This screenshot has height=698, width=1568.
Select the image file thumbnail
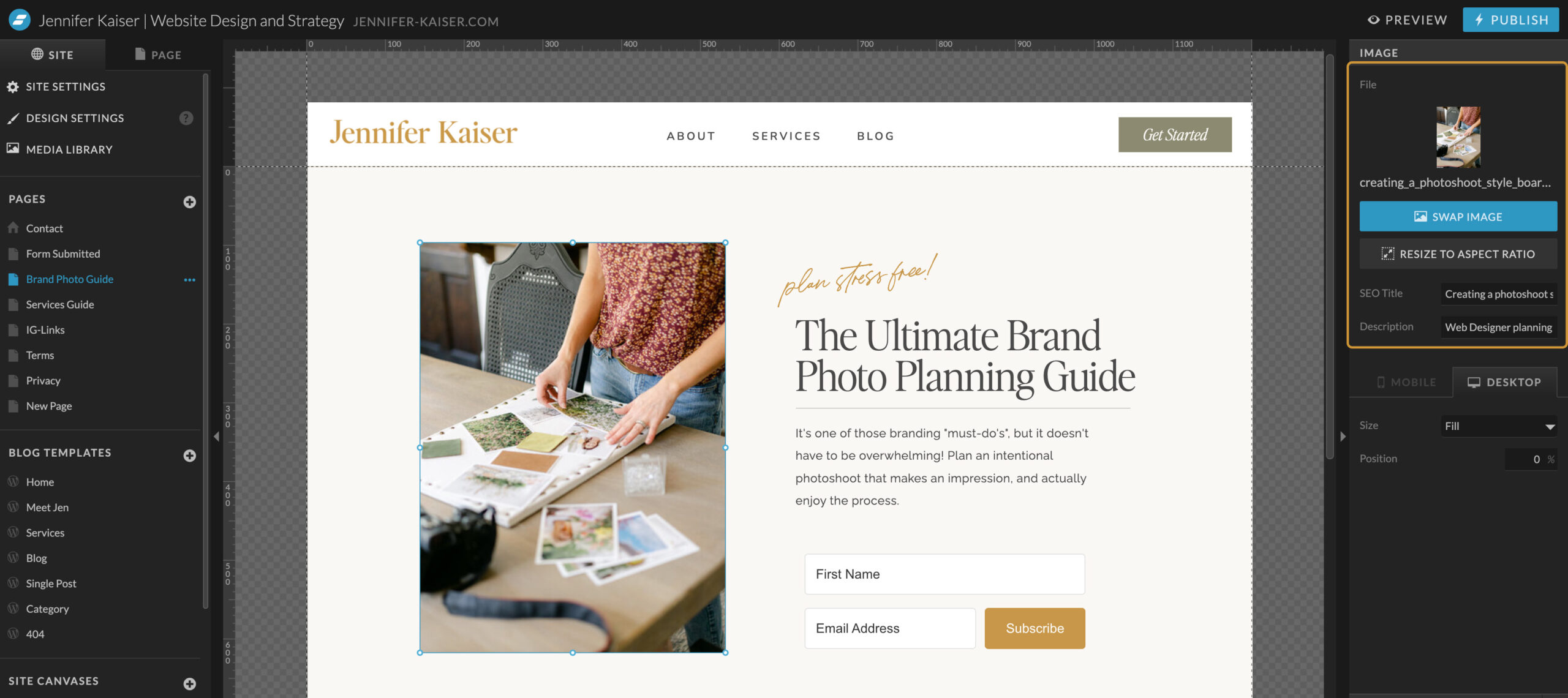click(1458, 137)
